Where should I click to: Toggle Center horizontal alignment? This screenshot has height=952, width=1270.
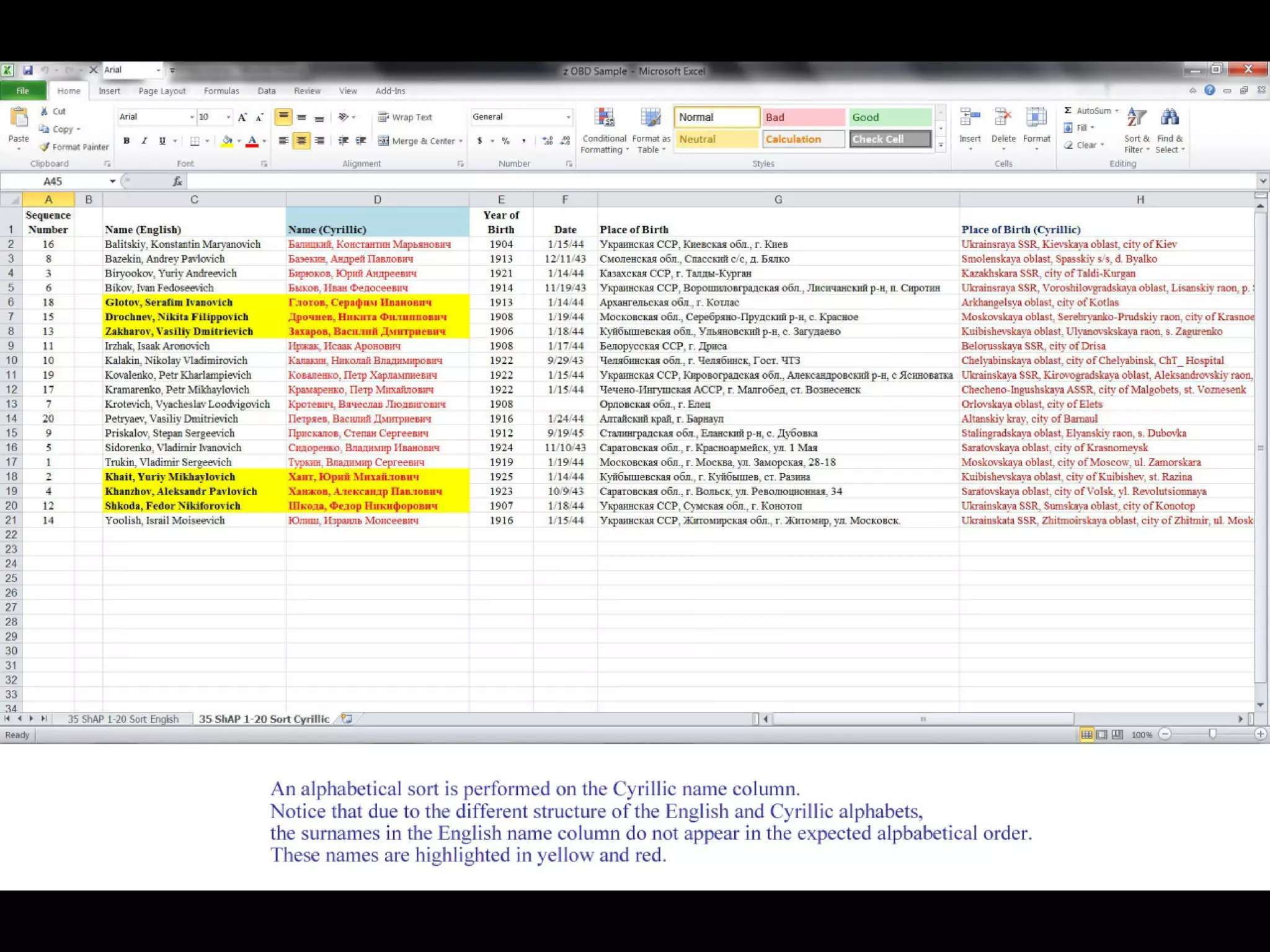(x=301, y=141)
